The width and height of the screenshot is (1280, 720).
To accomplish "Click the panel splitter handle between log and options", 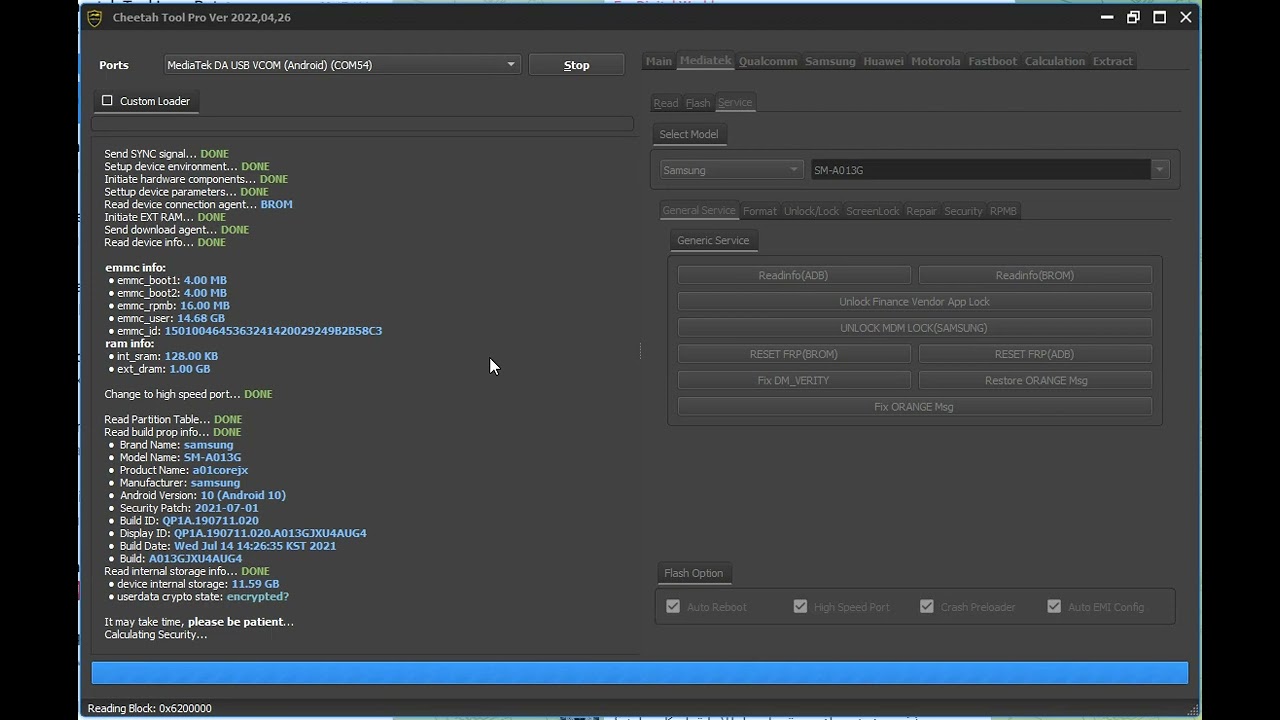I will click(x=641, y=350).
